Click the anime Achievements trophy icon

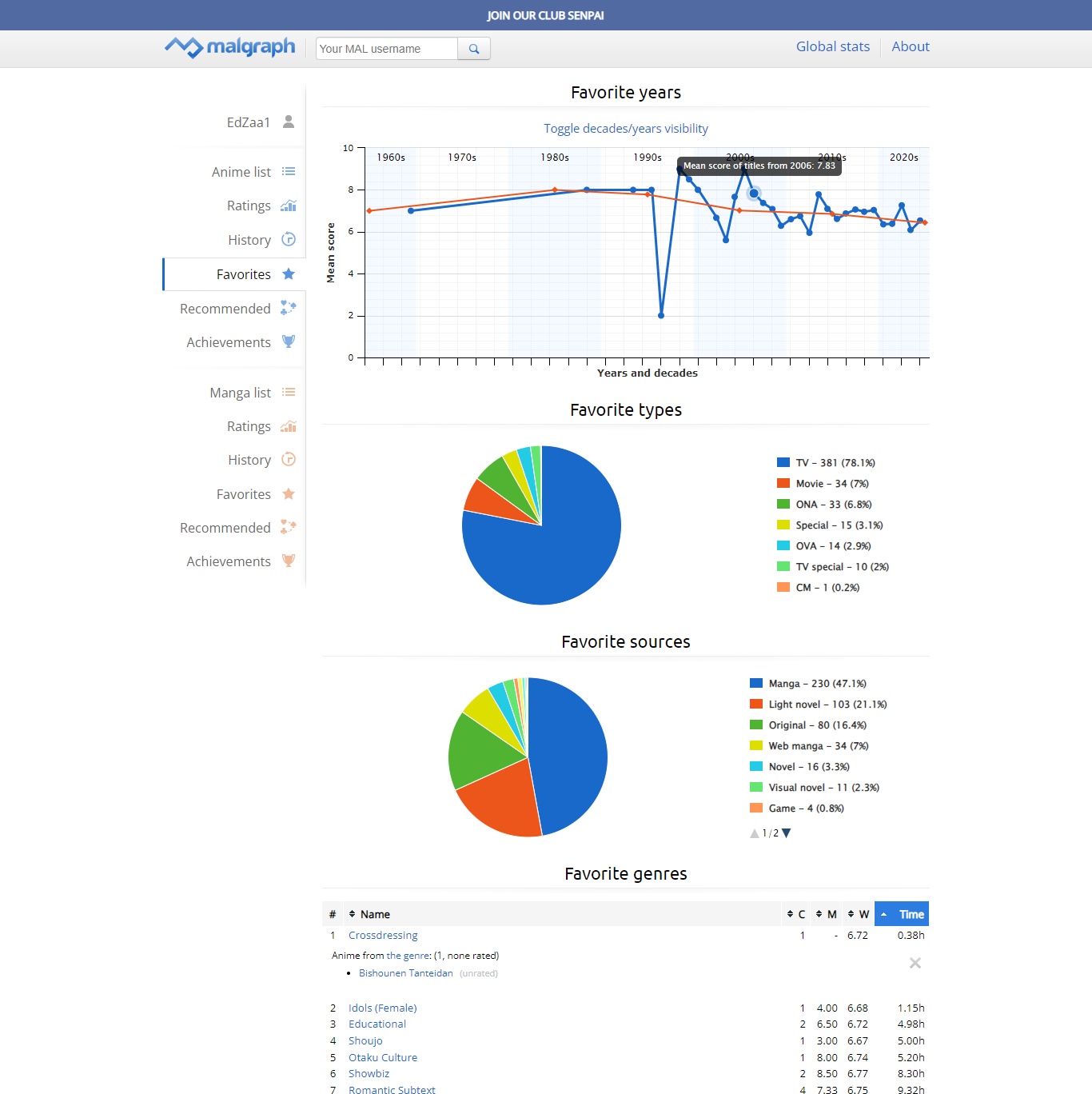tap(289, 341)
